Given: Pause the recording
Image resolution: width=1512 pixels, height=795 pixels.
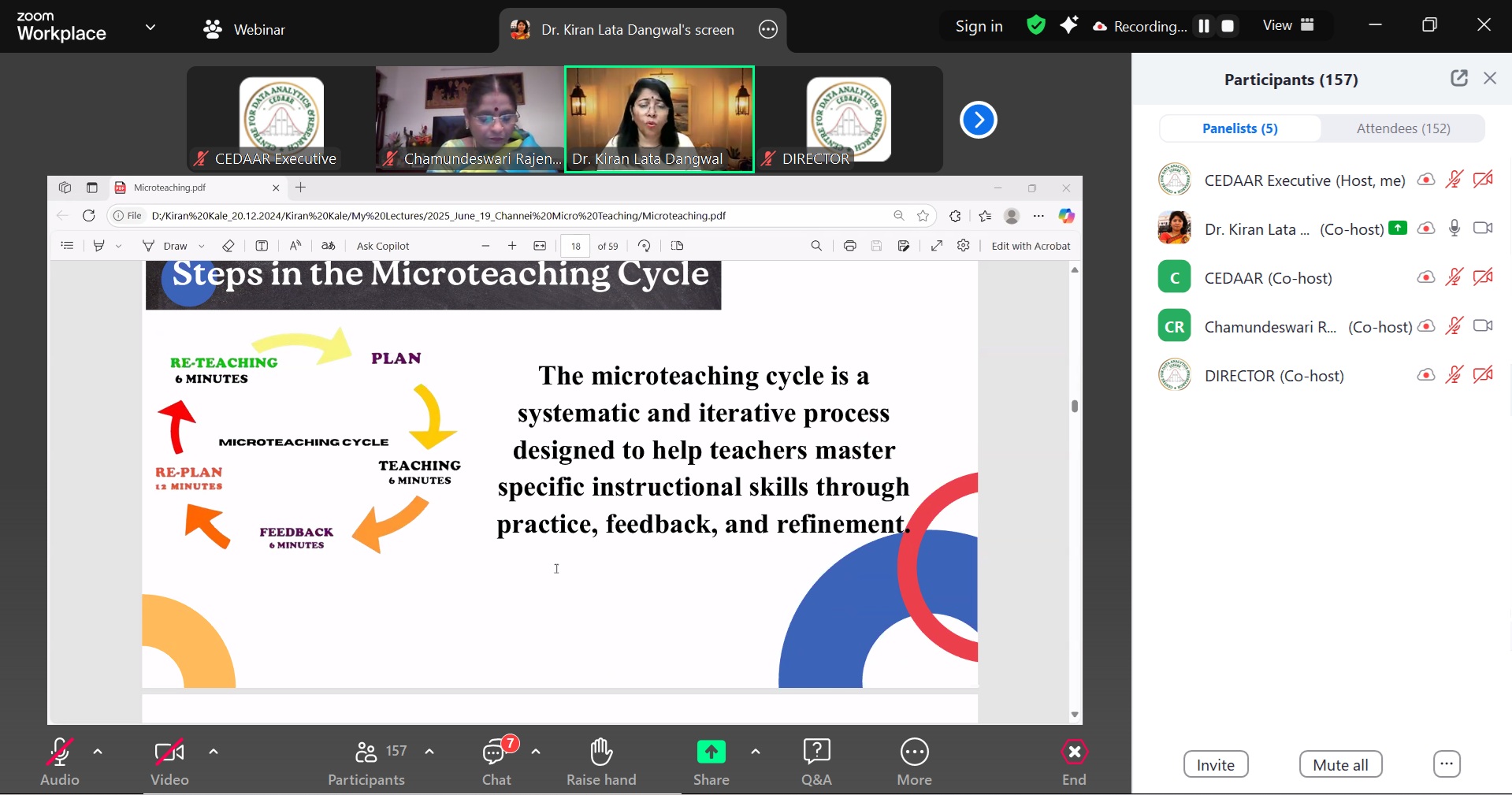Looking at the screenshot, I should pos(1204,26).
